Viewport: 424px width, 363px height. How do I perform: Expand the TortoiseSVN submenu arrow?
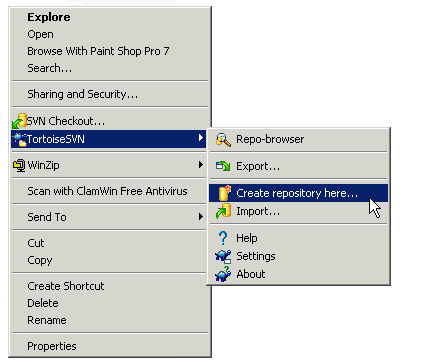click(x=201, y=138)
